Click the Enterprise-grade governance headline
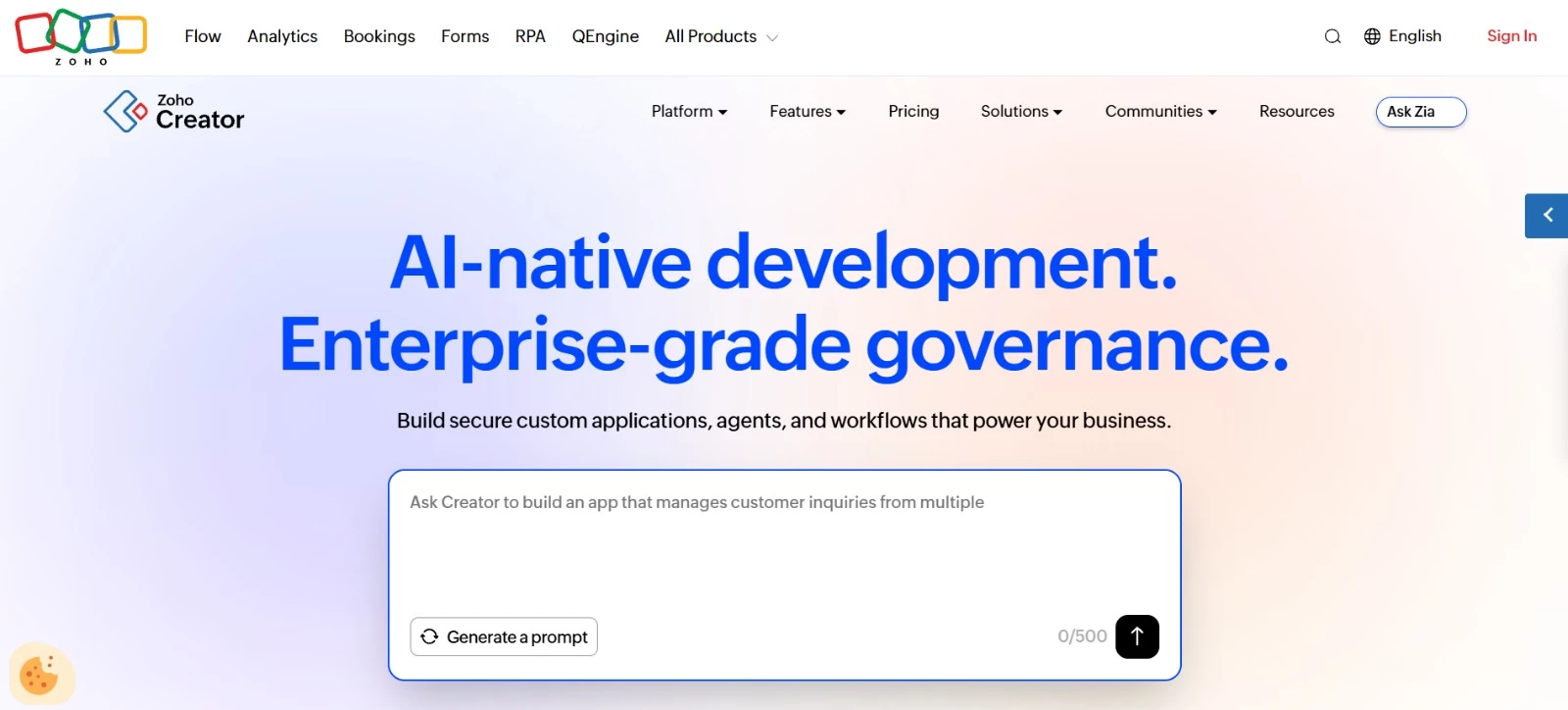Image resolution: width=1568 pixels, height=710 pixels. pos(784,345)
